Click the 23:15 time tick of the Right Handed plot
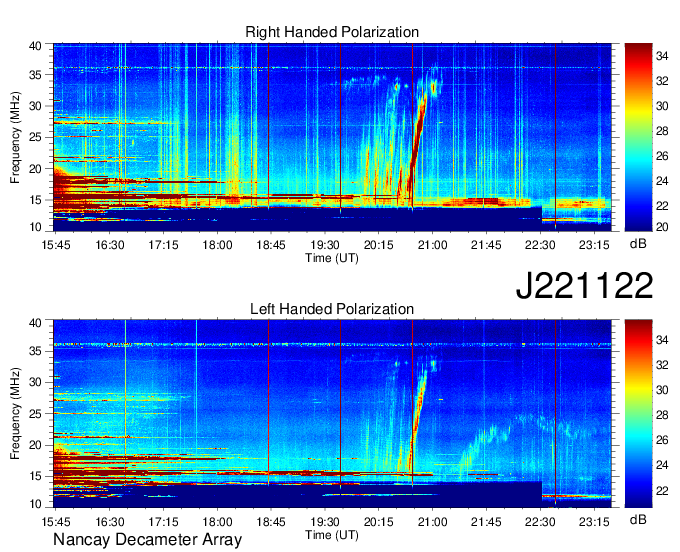The height and width of the screenshot is (552, 680). pyautogui.click(x=594, y=245)
